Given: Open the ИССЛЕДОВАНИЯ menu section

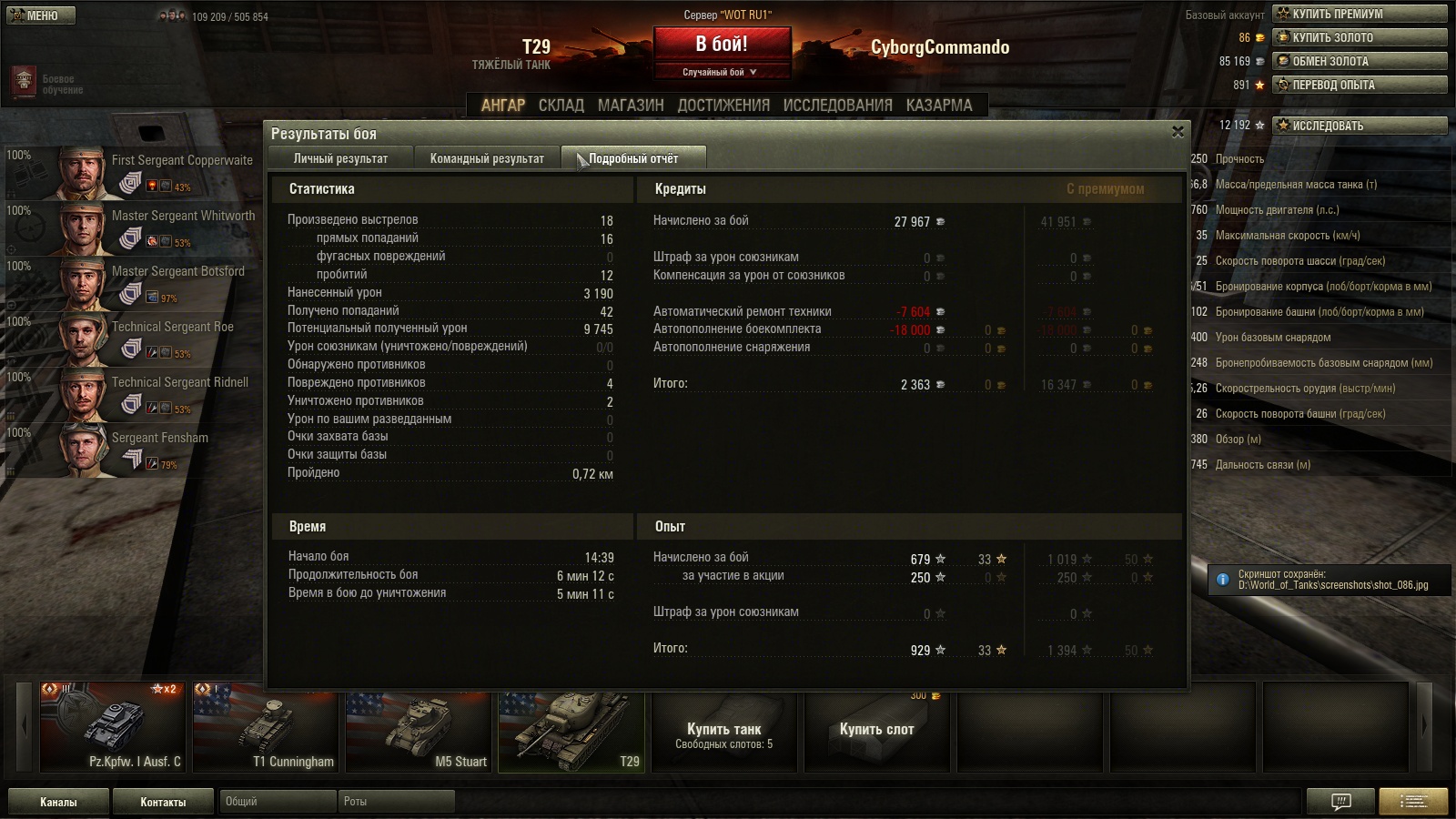Looking at the screenshot, I should click(837, 106).
